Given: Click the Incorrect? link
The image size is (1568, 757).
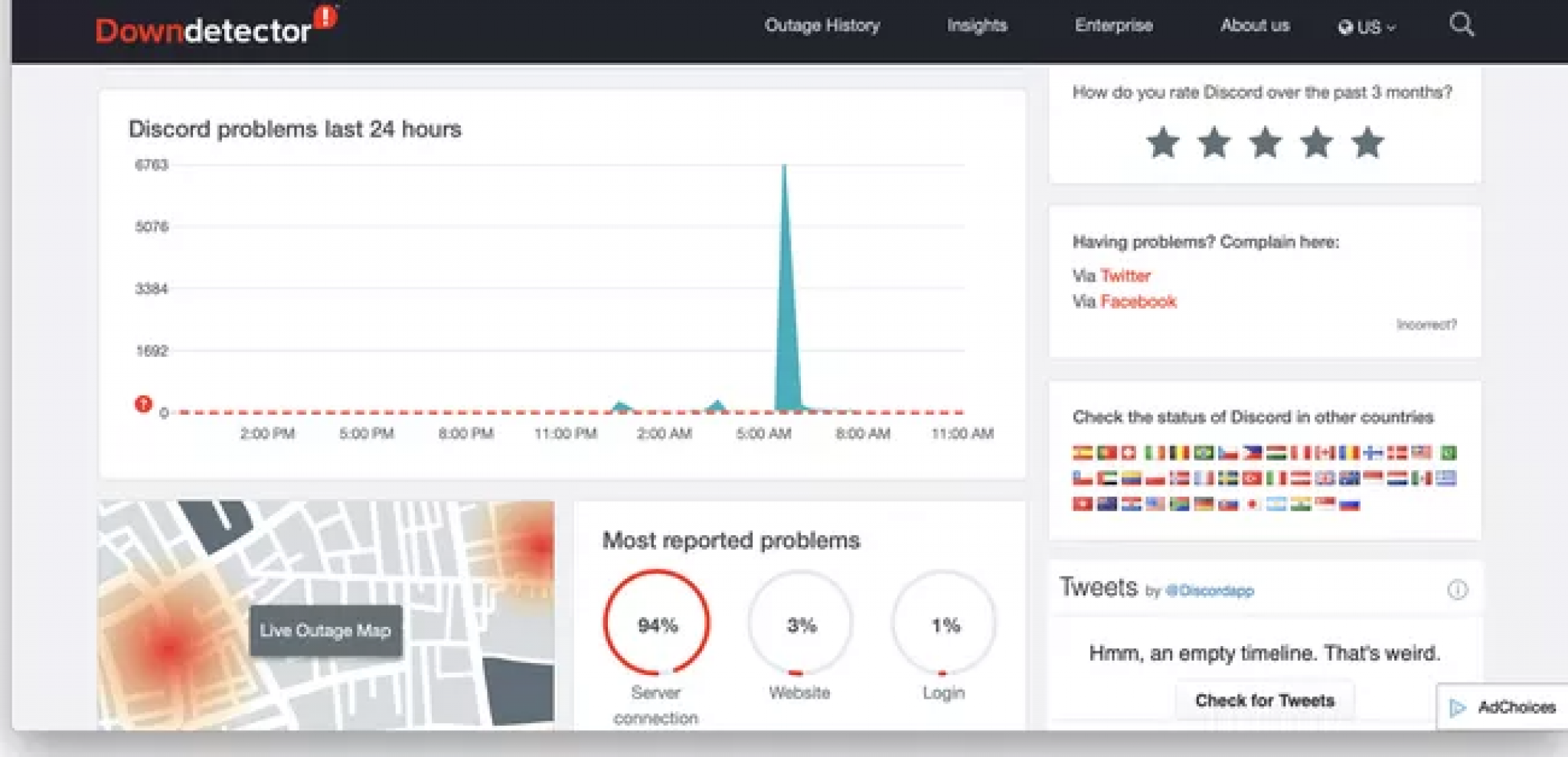Looking at the screenshot, I should (1426, 325).
